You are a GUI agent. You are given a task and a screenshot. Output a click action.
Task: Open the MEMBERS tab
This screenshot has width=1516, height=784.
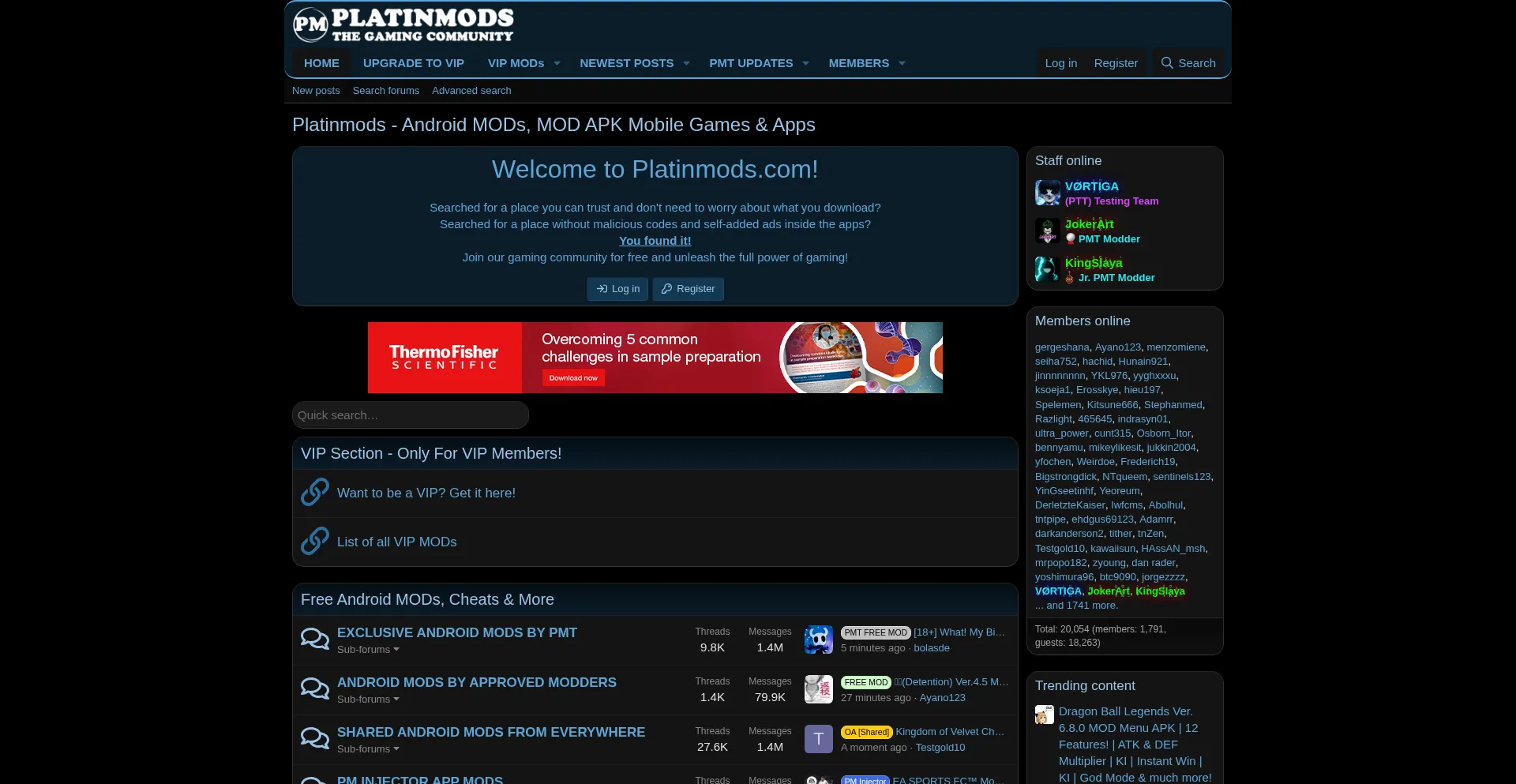pyautogui.click(x=858, y=63)
